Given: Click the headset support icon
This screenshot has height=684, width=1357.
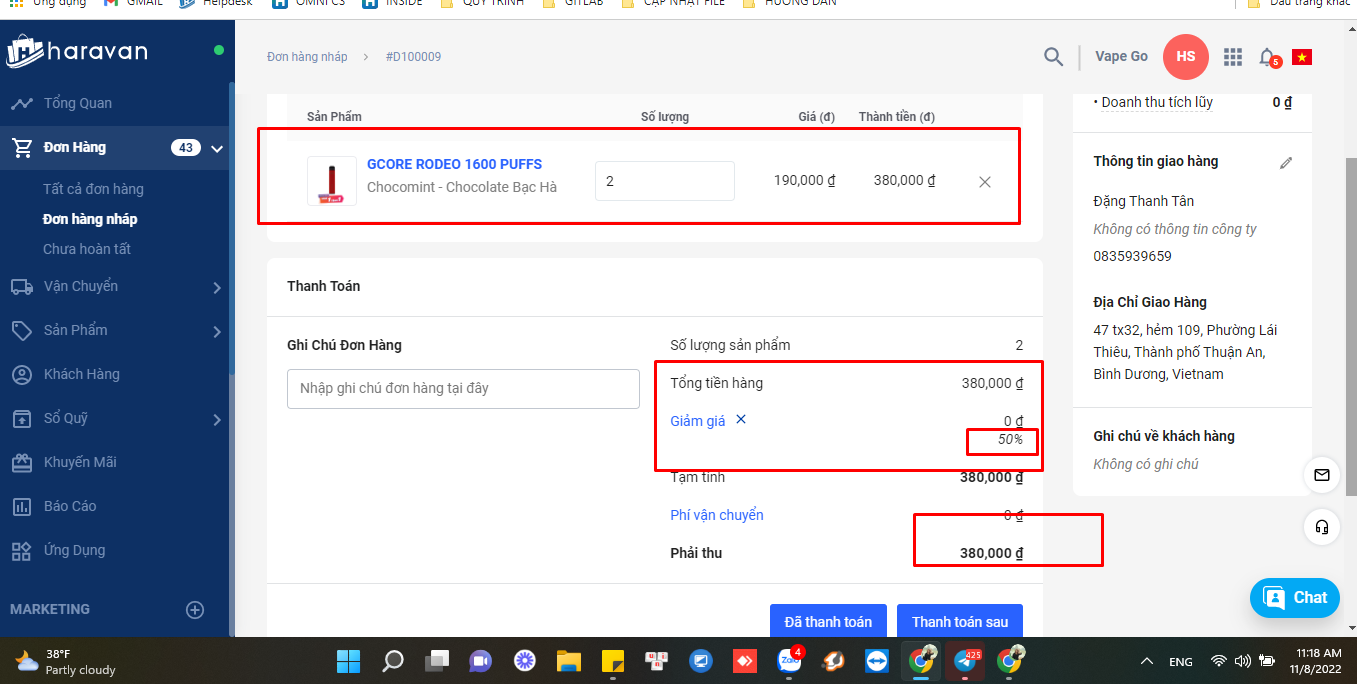Looking at the screenshot, I should point(1322,526).
